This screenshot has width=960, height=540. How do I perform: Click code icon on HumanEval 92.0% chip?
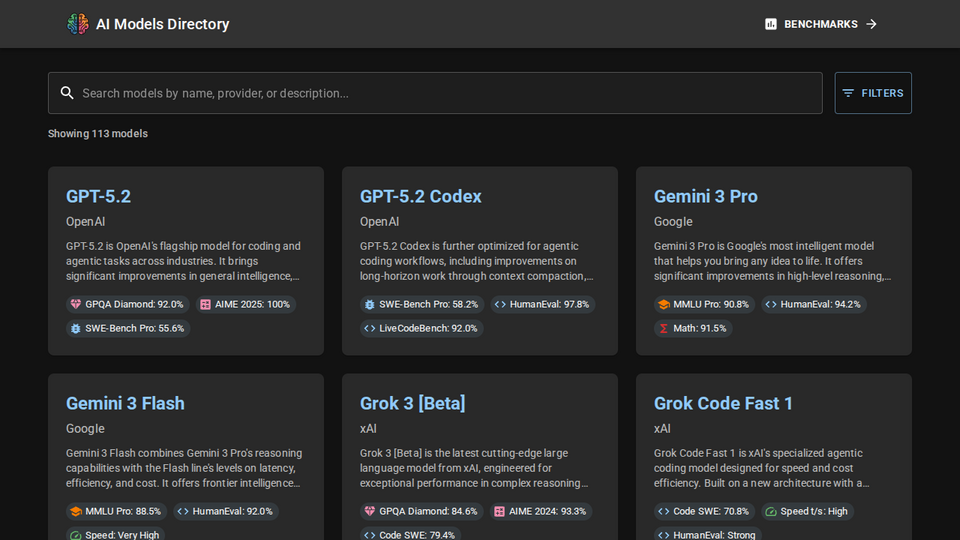tap(183, 511)
